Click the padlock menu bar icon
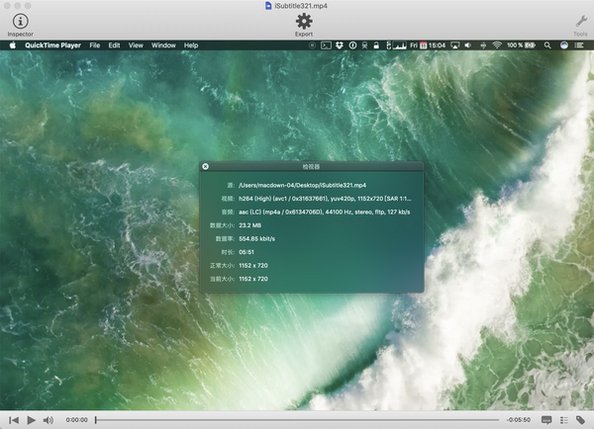The width and height of the screenshot is (594, 429). [376, 45]
